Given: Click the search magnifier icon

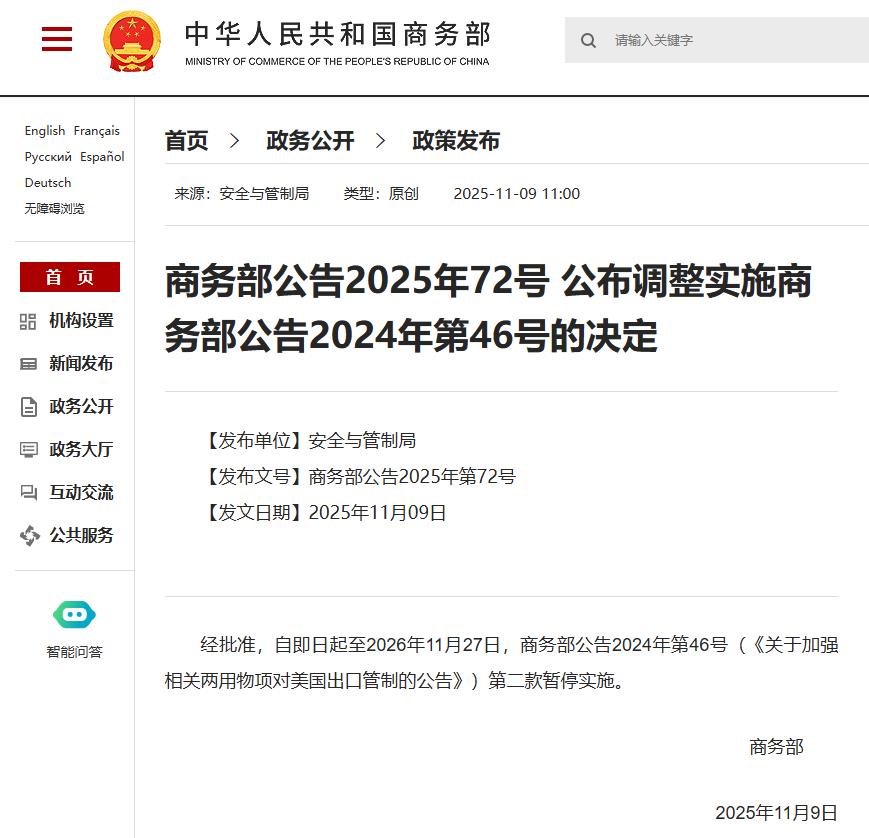Looking at the screenshot, I should click(x=589, y=40).
